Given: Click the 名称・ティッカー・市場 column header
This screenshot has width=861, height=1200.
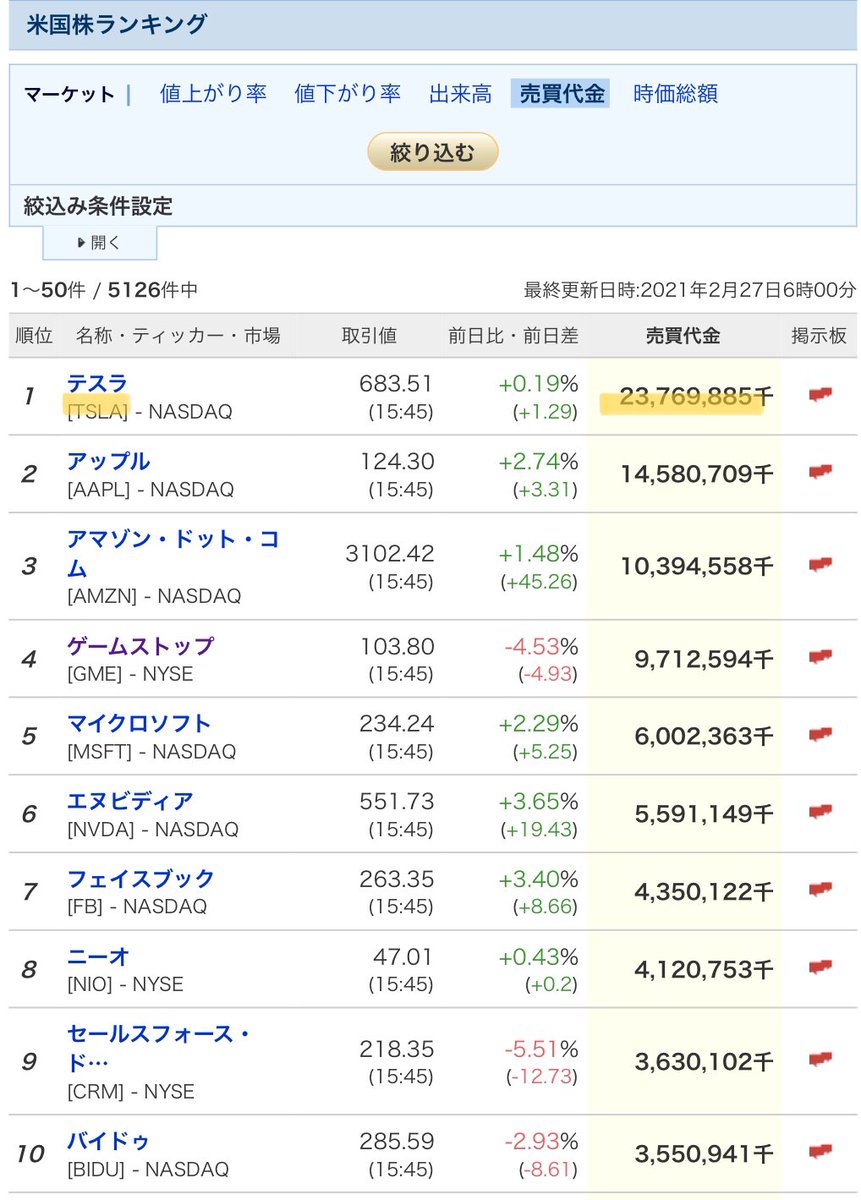Looking at the screenshot, I should click(x=178, y=336).
